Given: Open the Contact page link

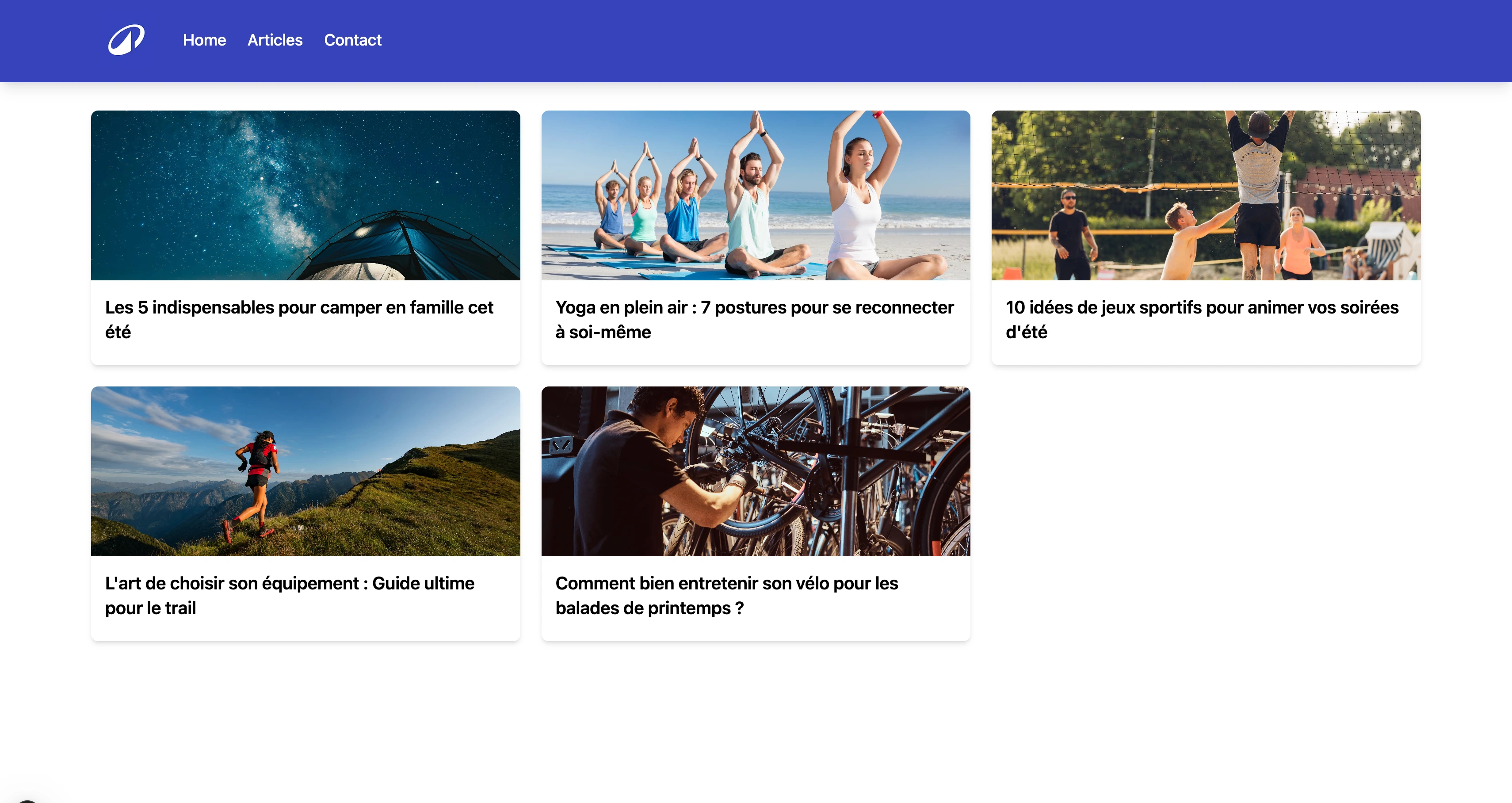Looking at the screenshot, I should (353, 41).
